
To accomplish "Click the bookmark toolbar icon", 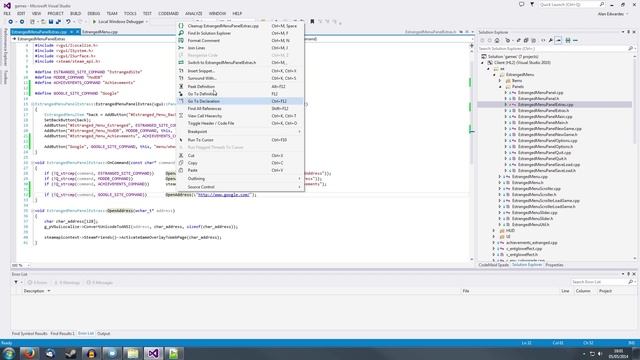I will pyautogui.click(x=312, y=22).
